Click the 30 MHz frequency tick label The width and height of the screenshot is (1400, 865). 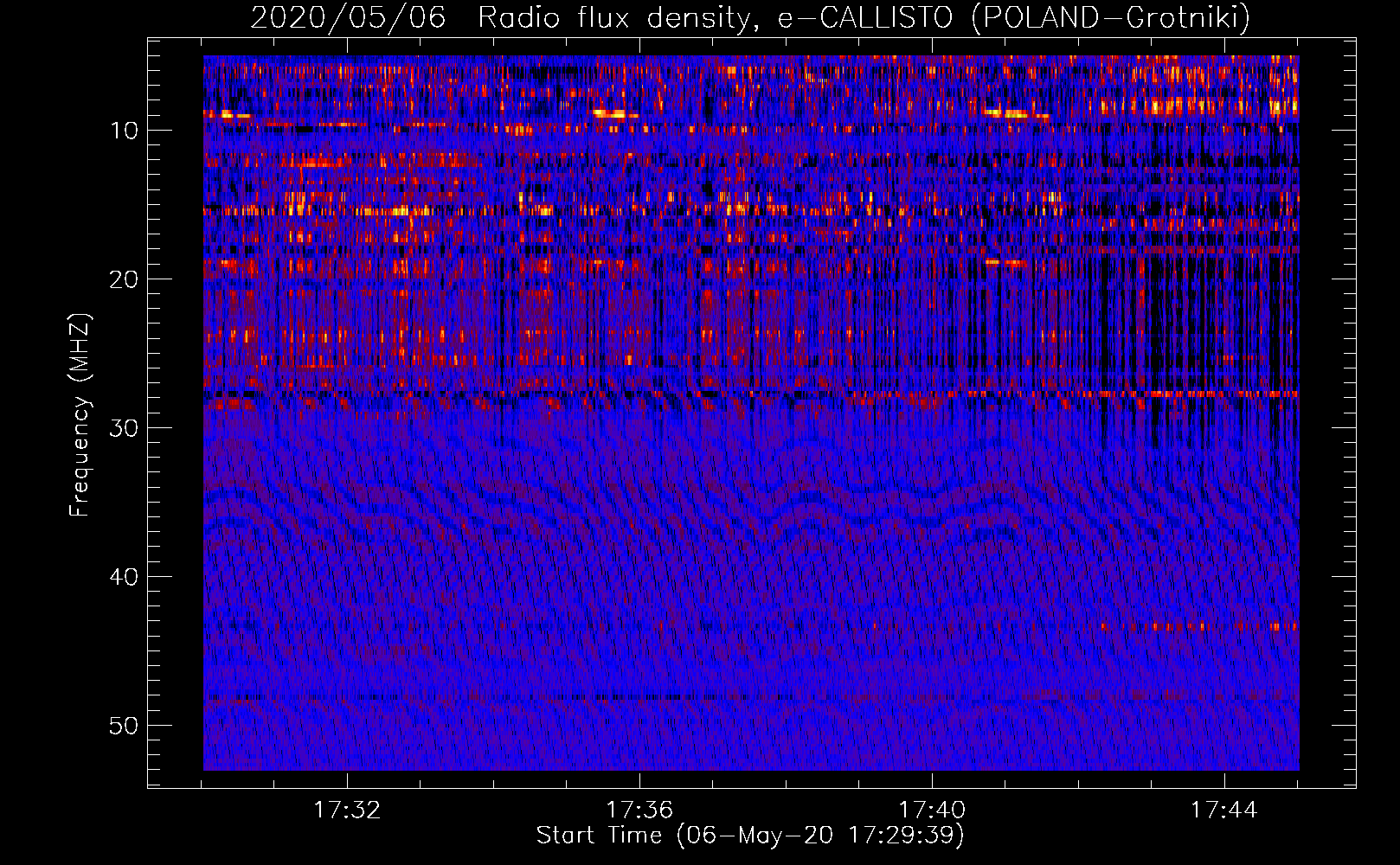coord(125,428)
